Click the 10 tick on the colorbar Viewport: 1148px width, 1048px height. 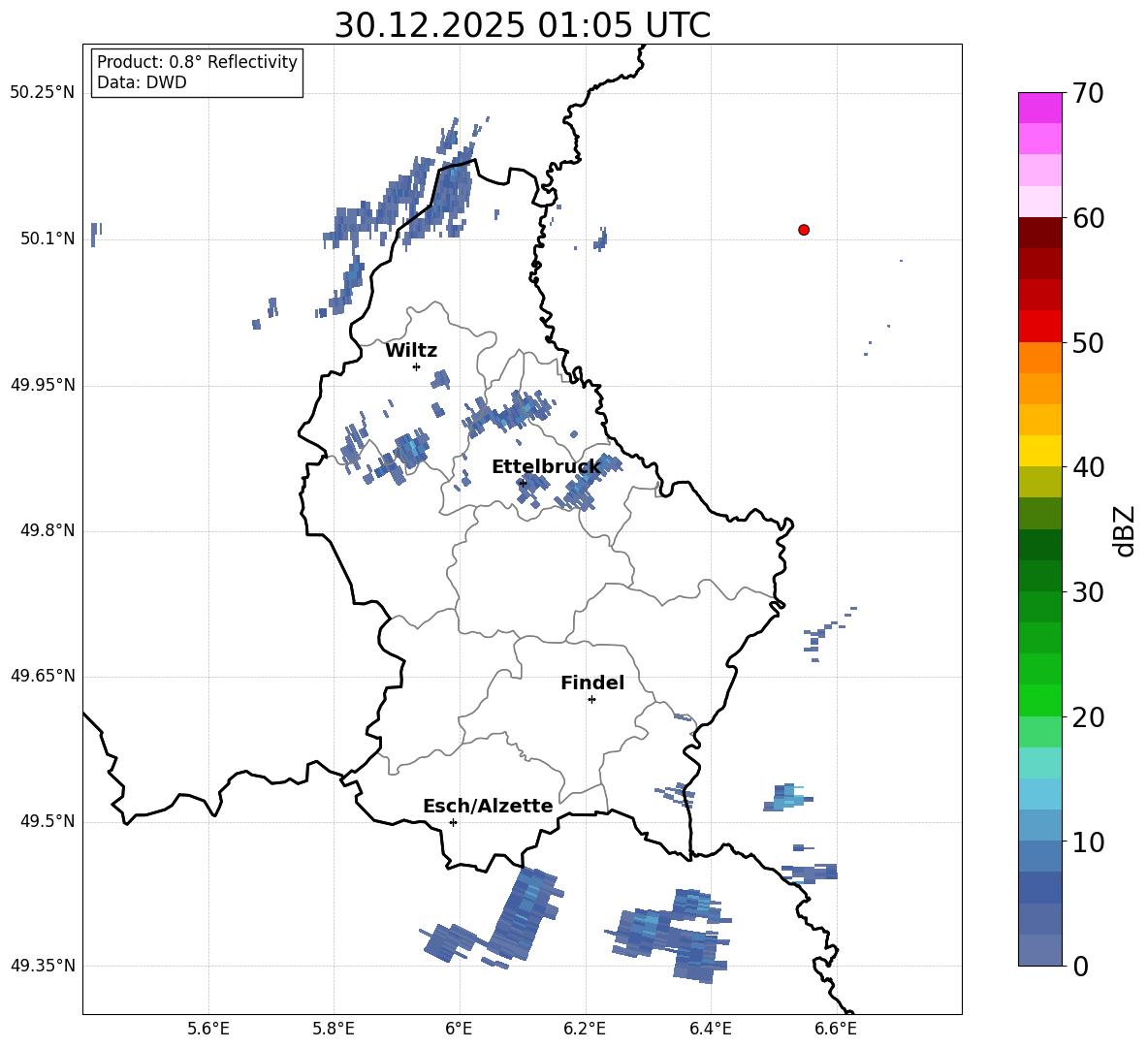(1087, 842)
